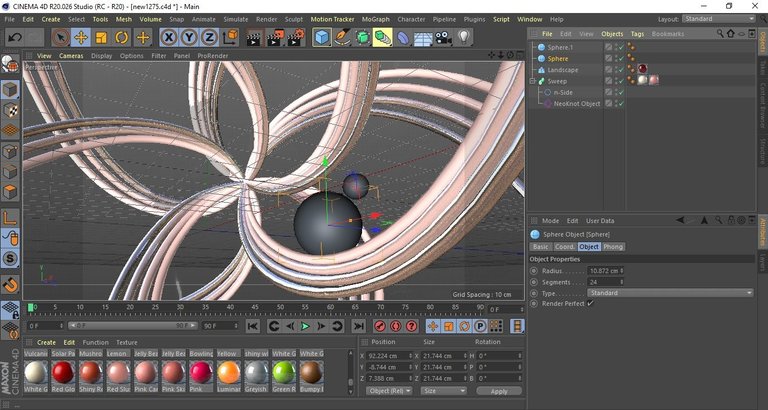The height and width of the screenshot is (410, 768).
Task: Click the Make Editable icon in left toolbar
Action: (10, 63)
